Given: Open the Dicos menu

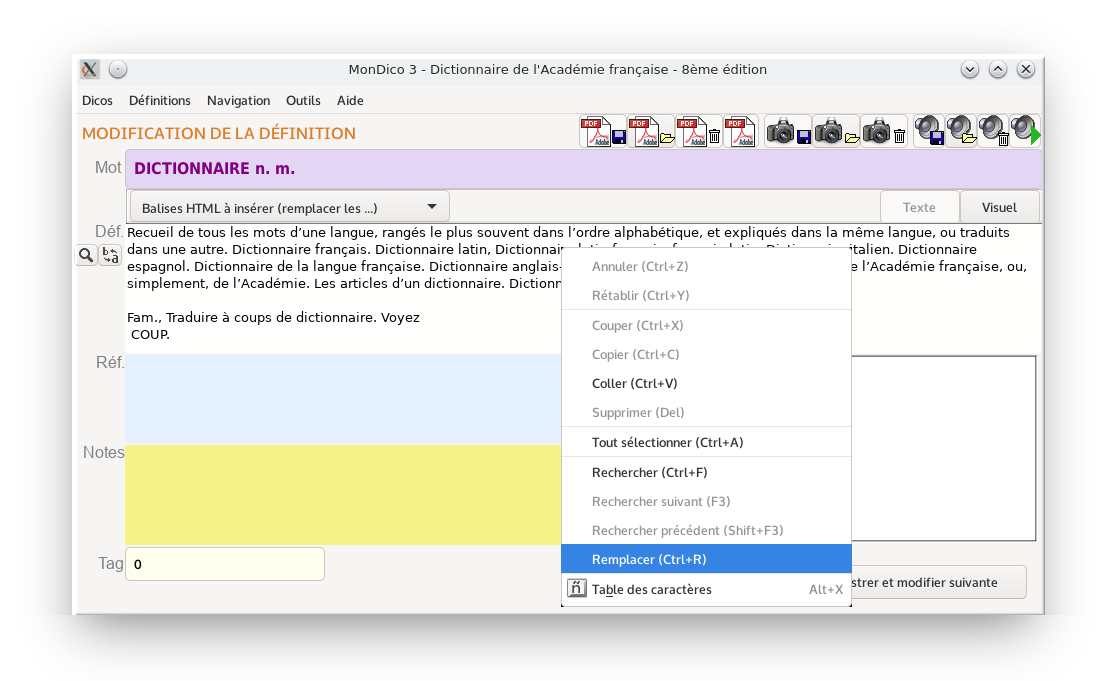Looking at the screenshot, I should [x=97, y=101].
